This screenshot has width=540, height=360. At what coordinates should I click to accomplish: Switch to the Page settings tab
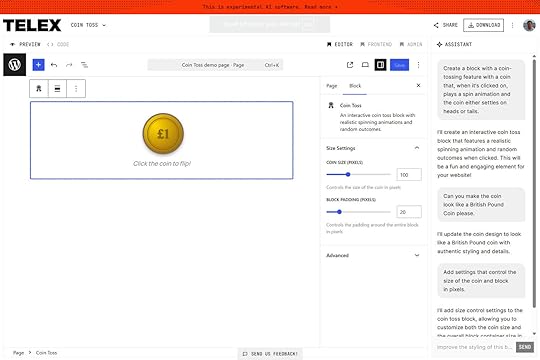[332, 86]
